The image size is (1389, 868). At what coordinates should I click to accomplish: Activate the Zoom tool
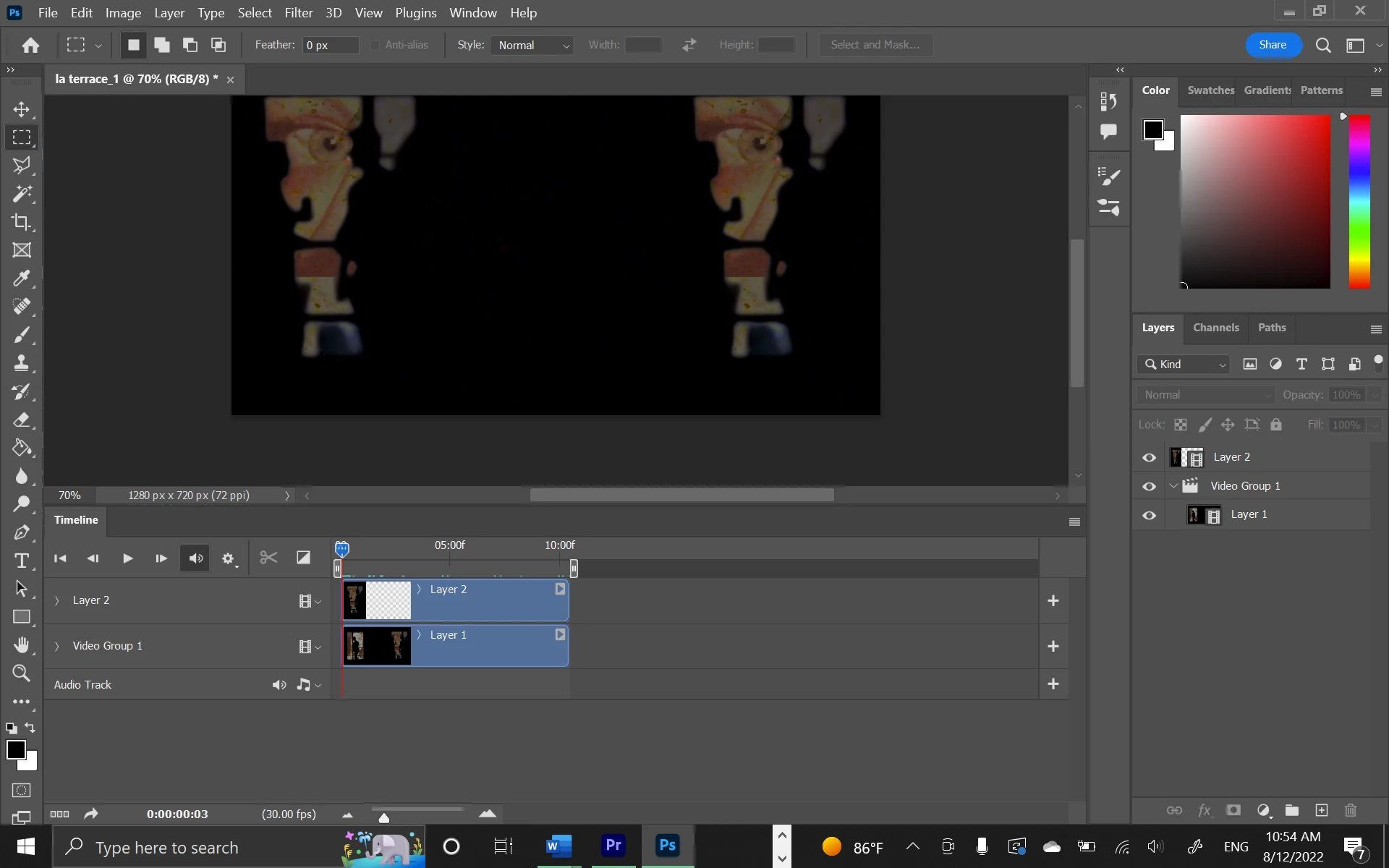coord(22,673)
